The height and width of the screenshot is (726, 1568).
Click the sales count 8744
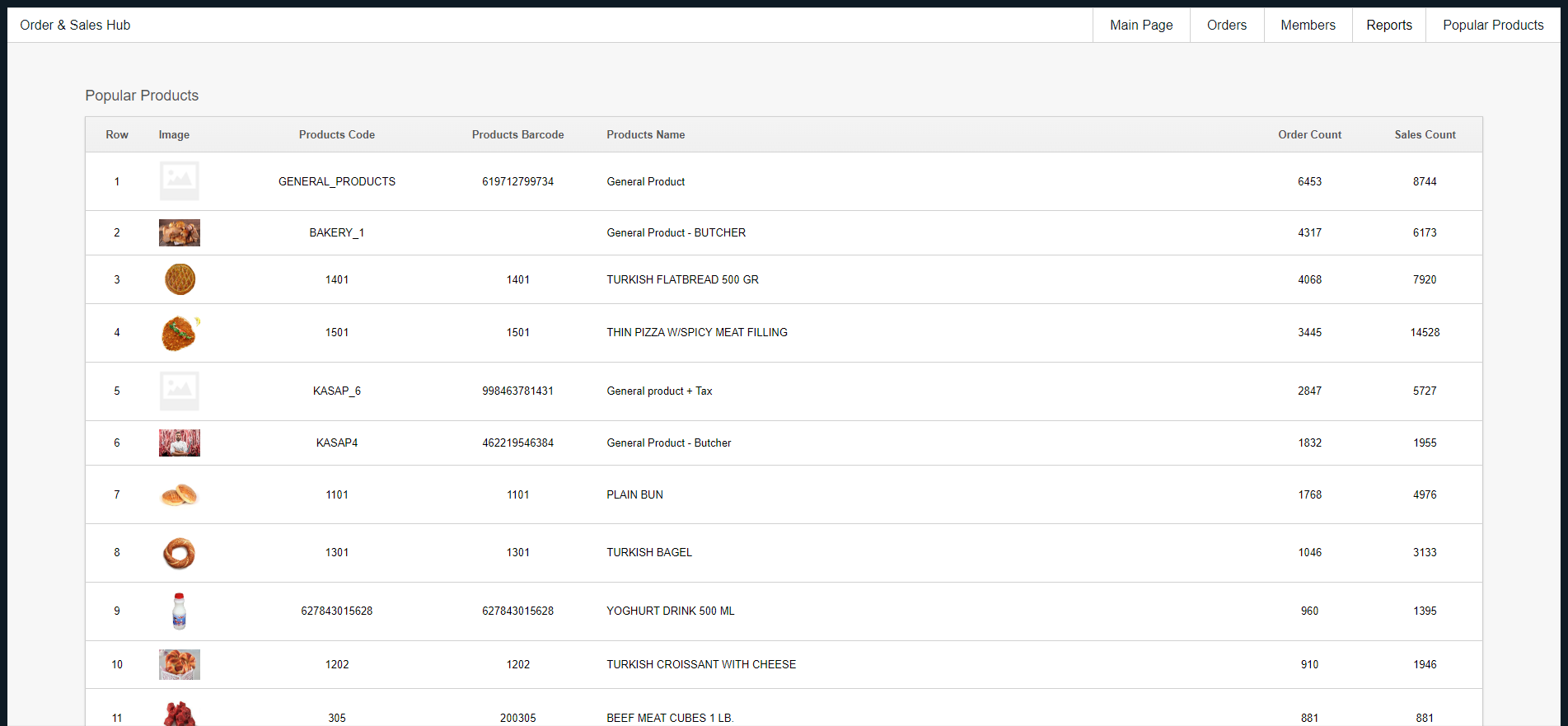[x=1425, y=181]
